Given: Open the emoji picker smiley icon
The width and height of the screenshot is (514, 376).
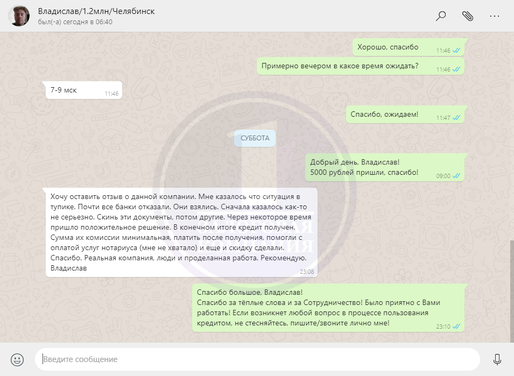Looking at the screenshot, I should point(17,359).
